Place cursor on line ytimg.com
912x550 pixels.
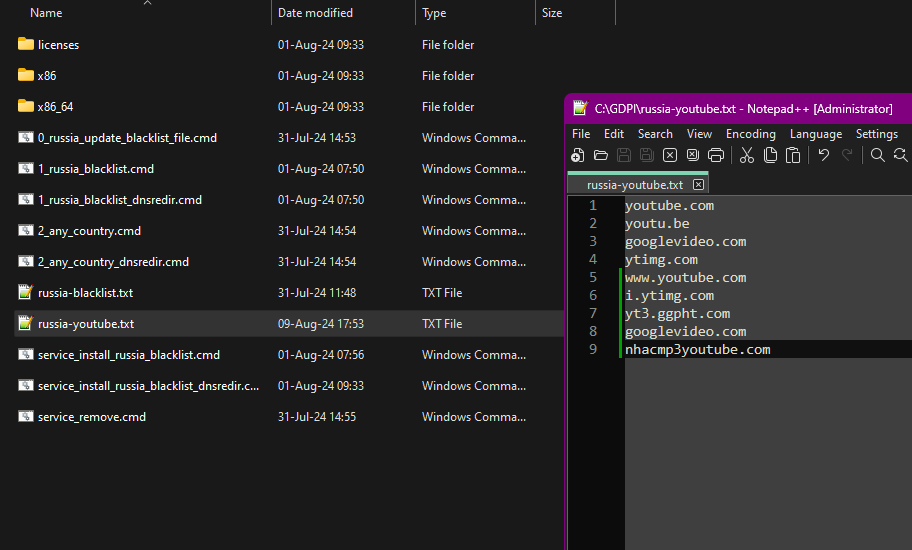click(x=661, y=259)
